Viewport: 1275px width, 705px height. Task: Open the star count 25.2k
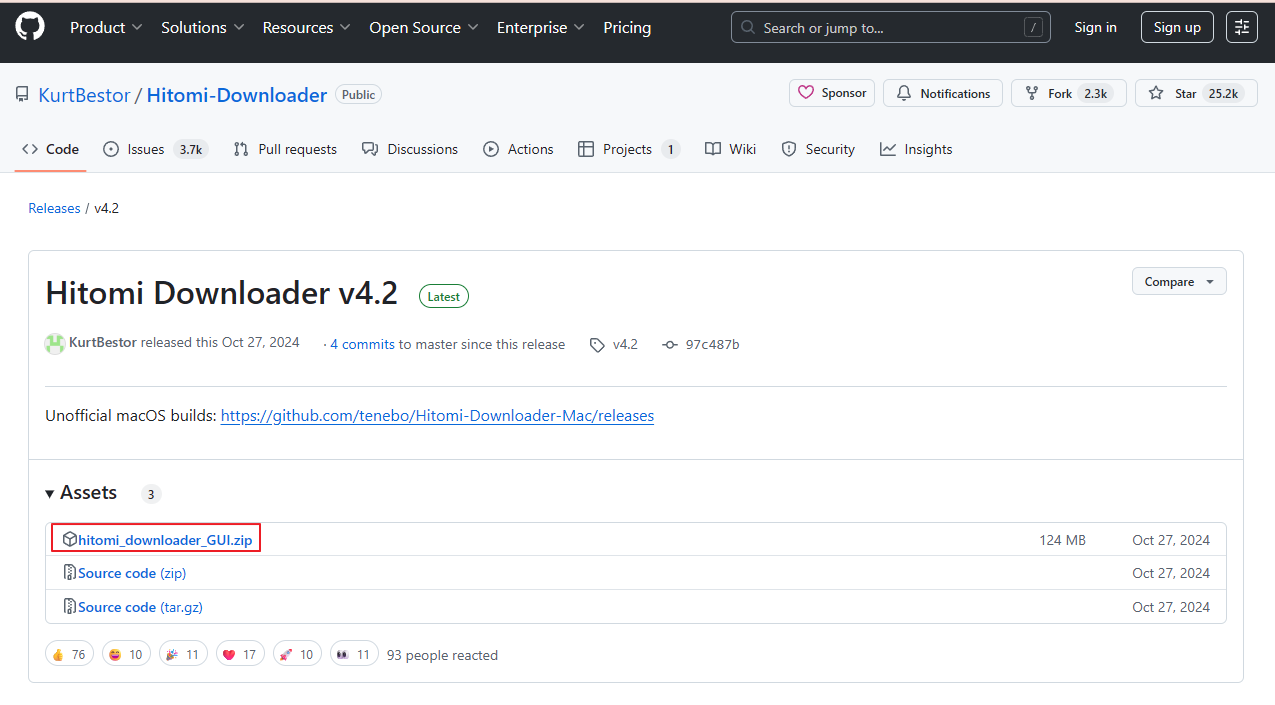1223,93
